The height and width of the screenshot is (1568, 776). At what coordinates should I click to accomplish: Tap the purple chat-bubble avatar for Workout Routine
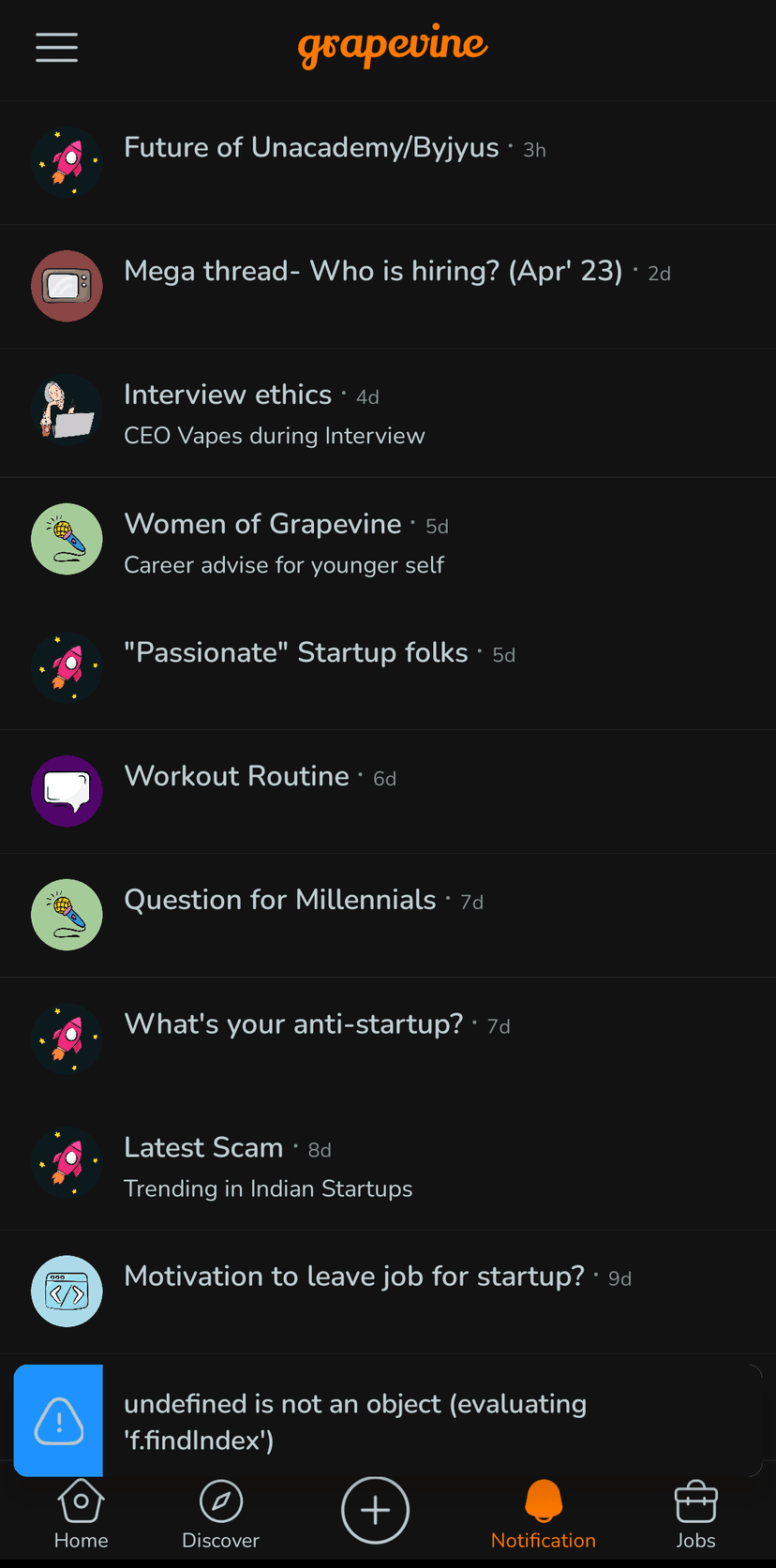(67, 791)
